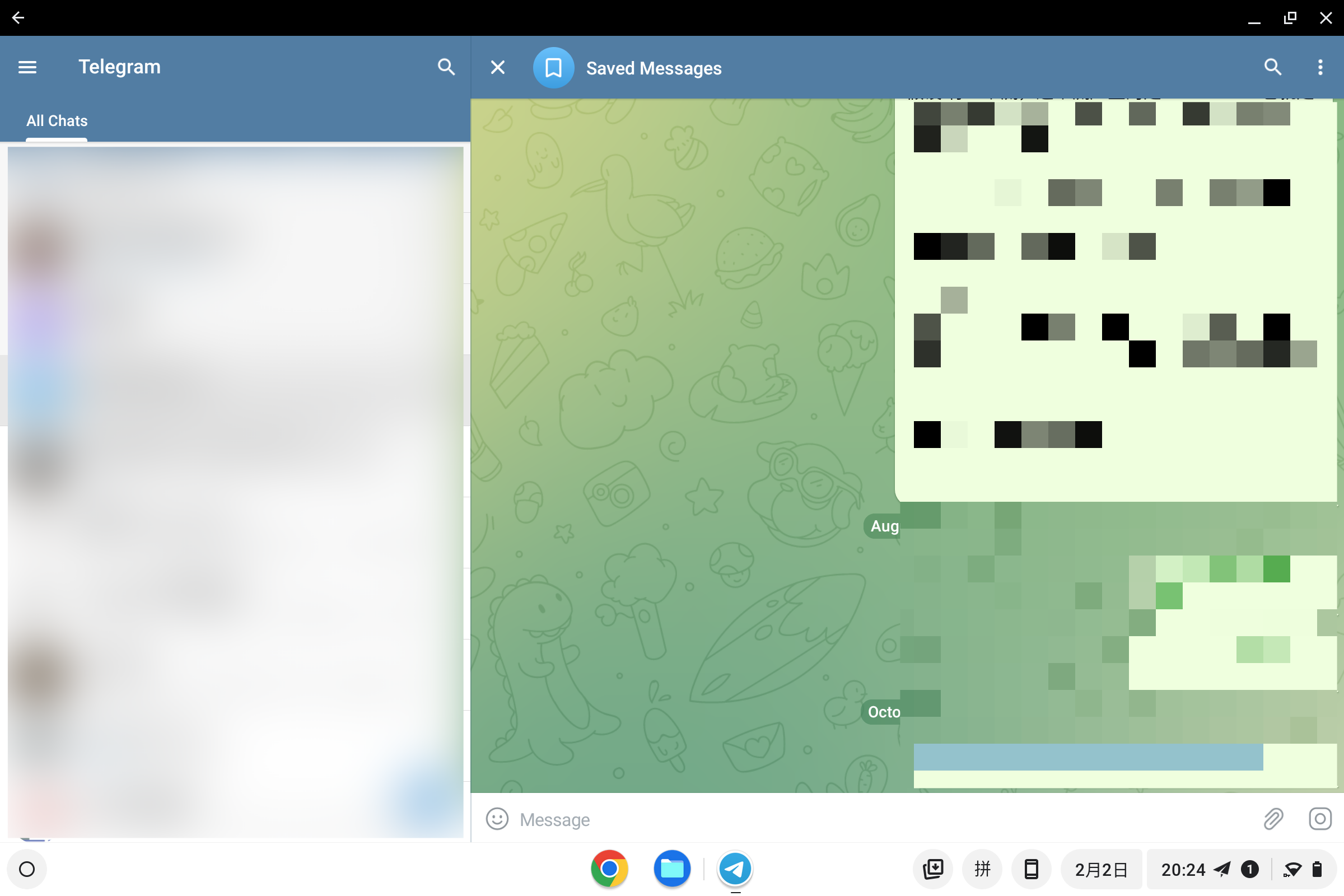
Task: Open the Saved Messages overflow menu
Action: [1320, 67]
